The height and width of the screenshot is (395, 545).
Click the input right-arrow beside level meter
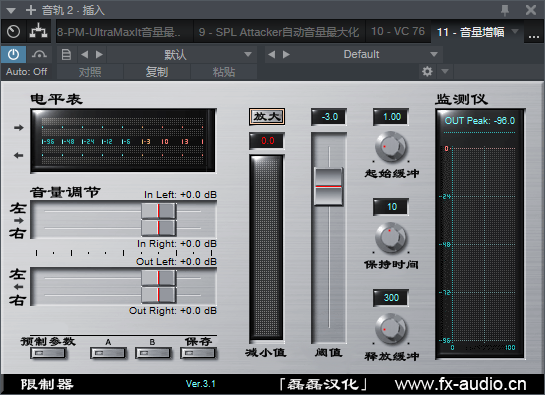(x=19, y=128)
